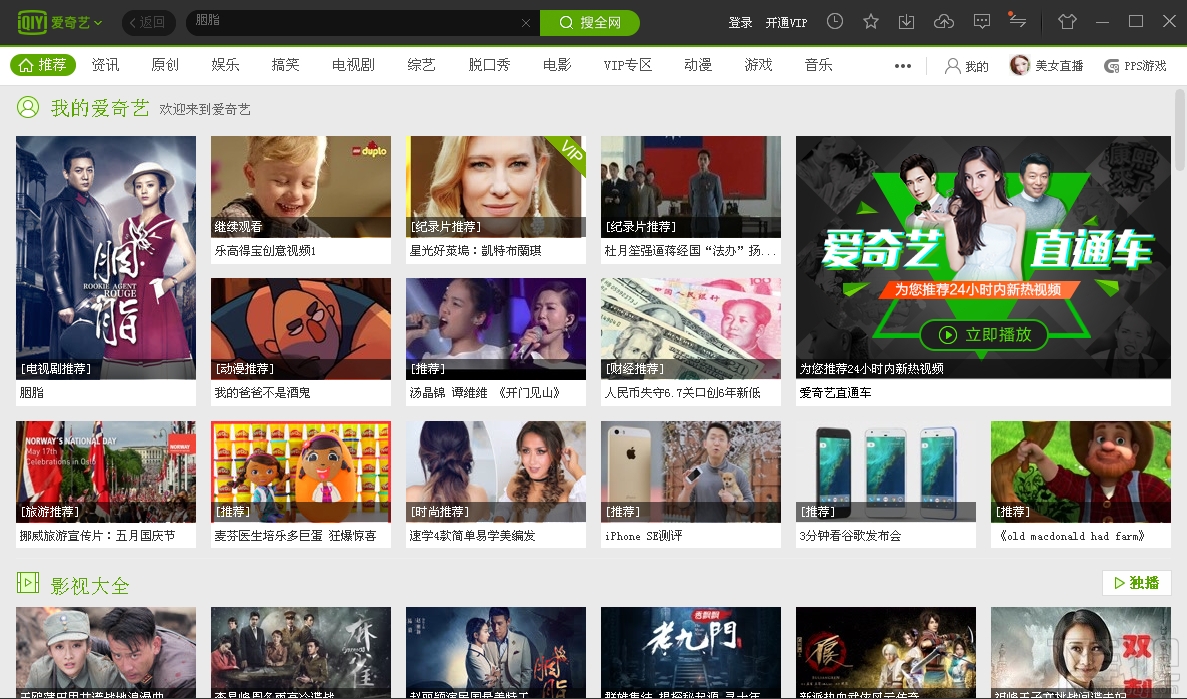Click the iQIYI logo
1187x699 pixels.
pyautogui.click(x=52, y=23)
